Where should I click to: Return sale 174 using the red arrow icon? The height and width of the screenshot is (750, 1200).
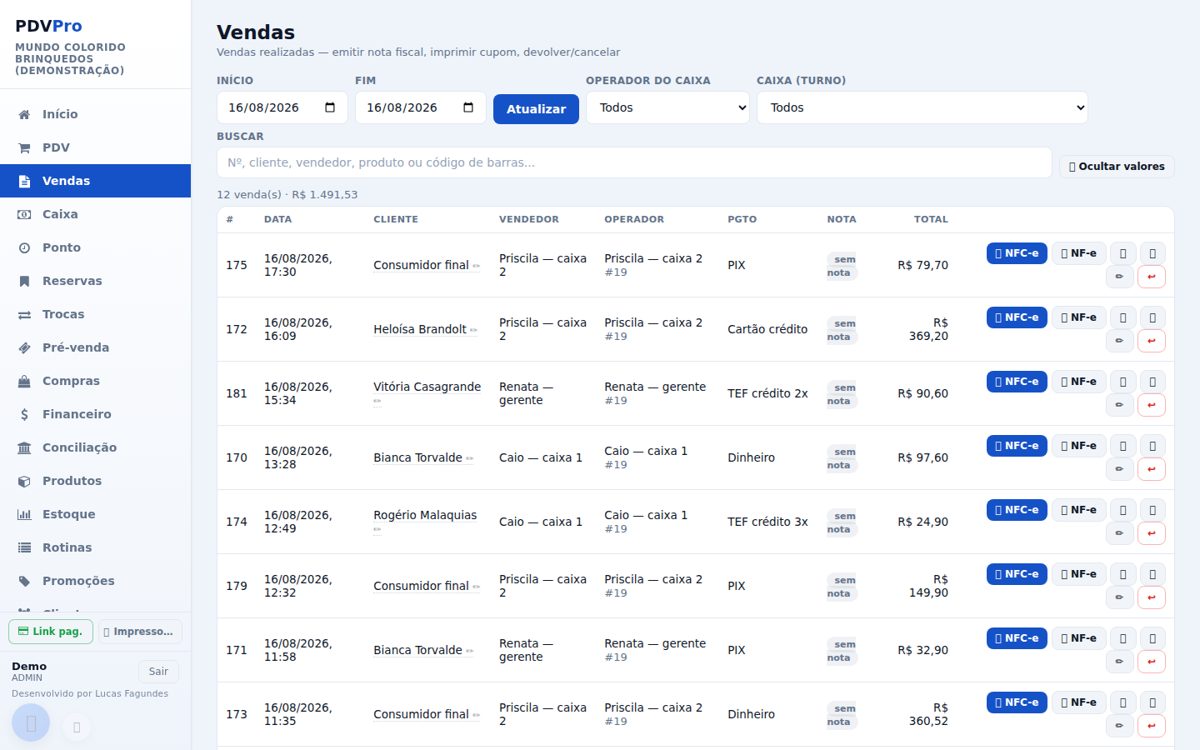point(1152,533)
